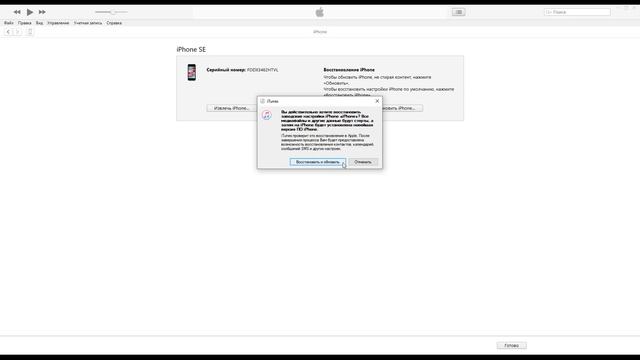Skip forward with the fast-forward button
640x360 pixels.
tap(42, 12)
